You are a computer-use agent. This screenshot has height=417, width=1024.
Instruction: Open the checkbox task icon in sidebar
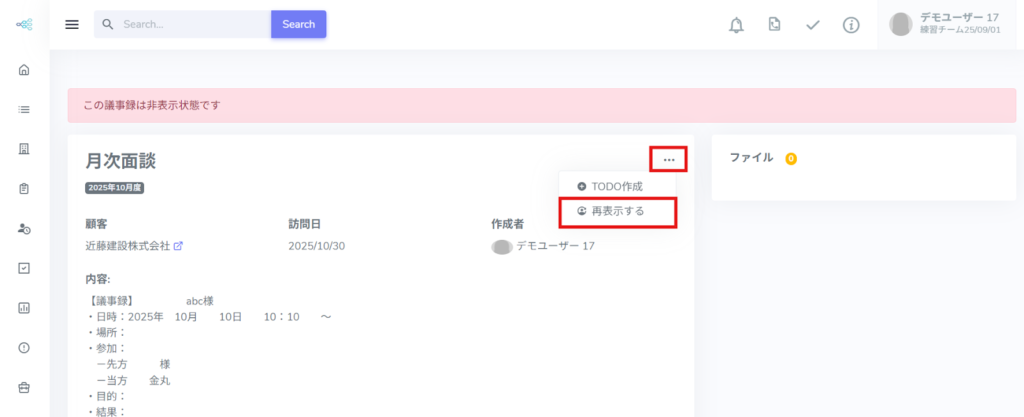pos(24,268)
